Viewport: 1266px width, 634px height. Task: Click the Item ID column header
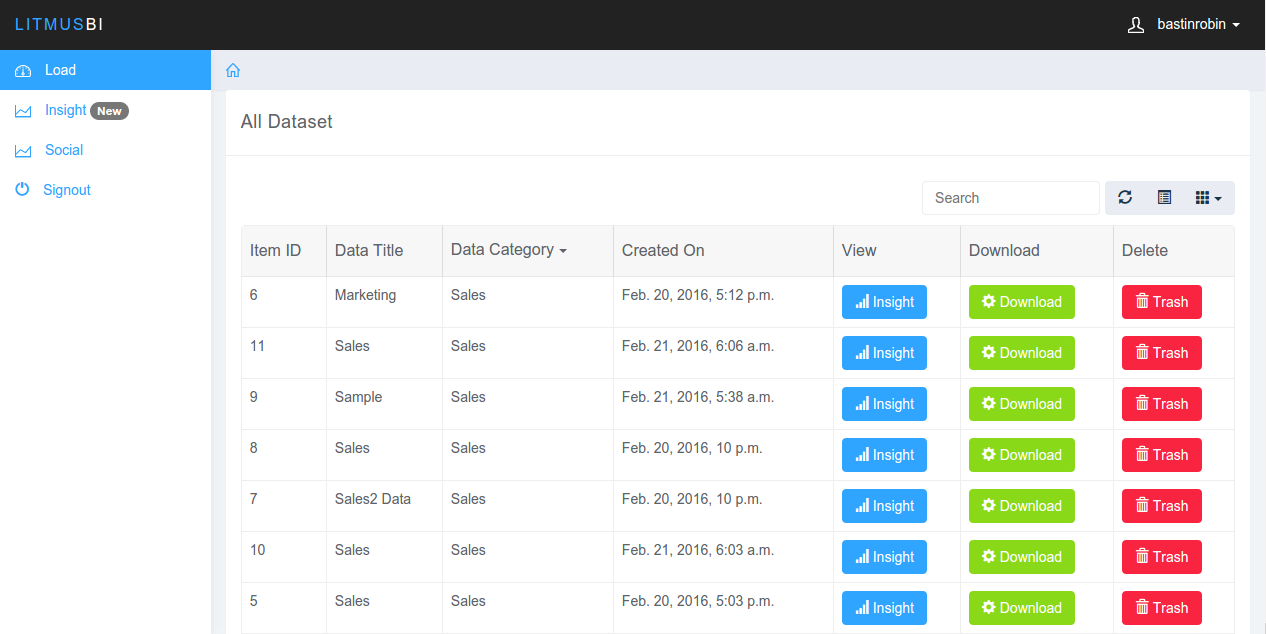pos(276,251)
